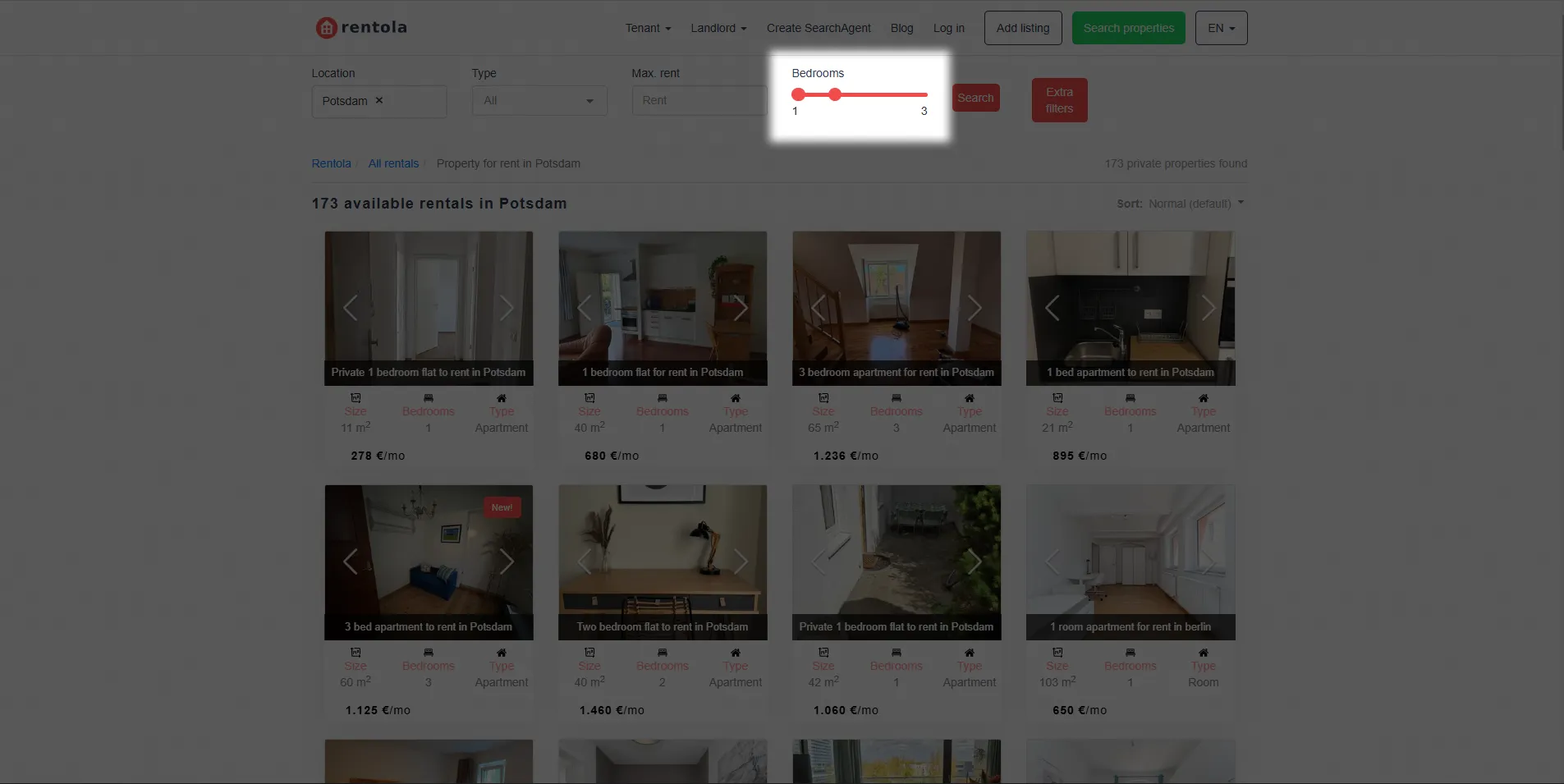The width and height of the screenshot is (1564, 784).
Task: Previous photo arrow on 895 €/mo apartment
Action: click(1053, 308)
